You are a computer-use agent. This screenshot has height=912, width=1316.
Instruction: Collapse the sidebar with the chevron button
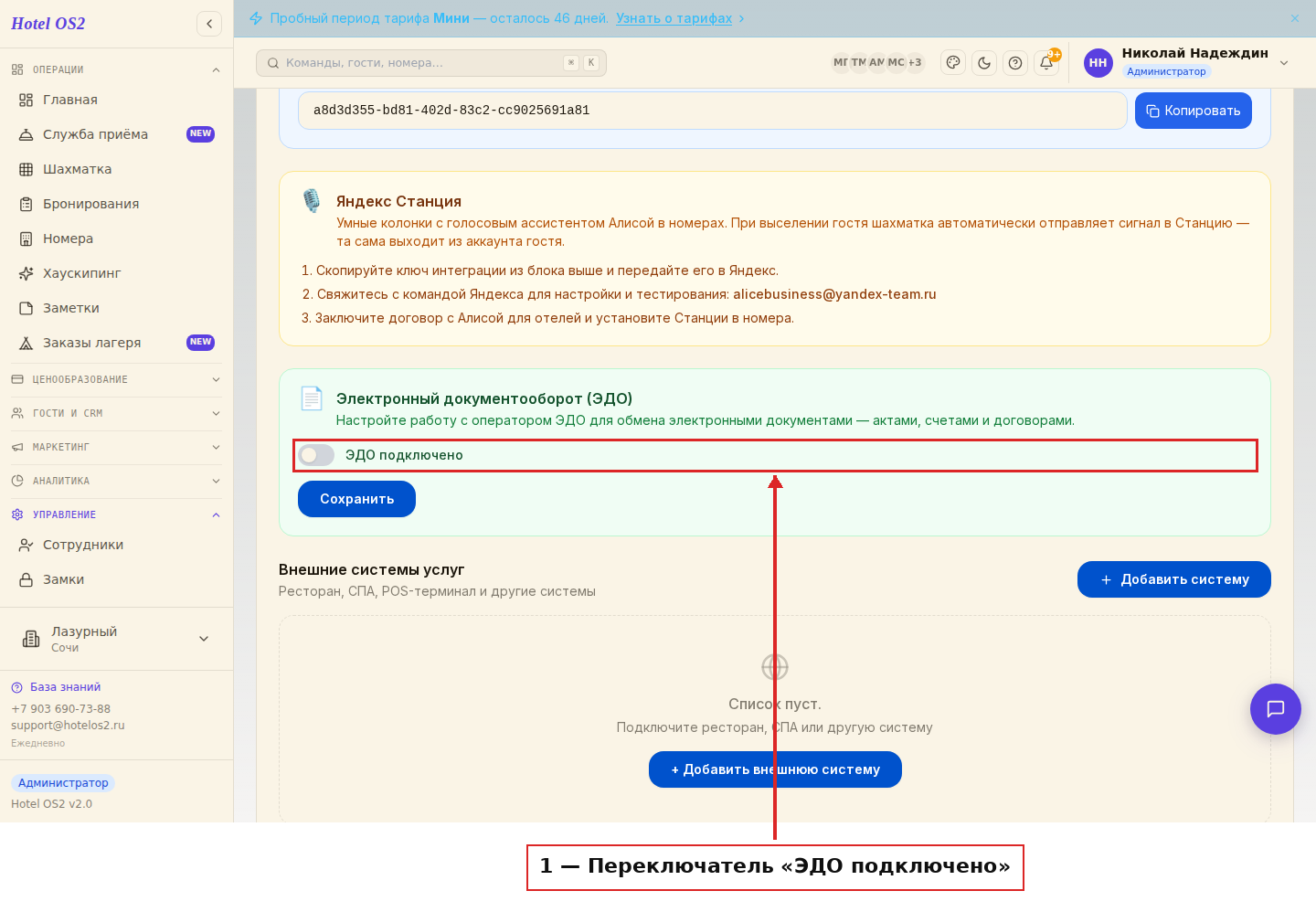point(209,24)
